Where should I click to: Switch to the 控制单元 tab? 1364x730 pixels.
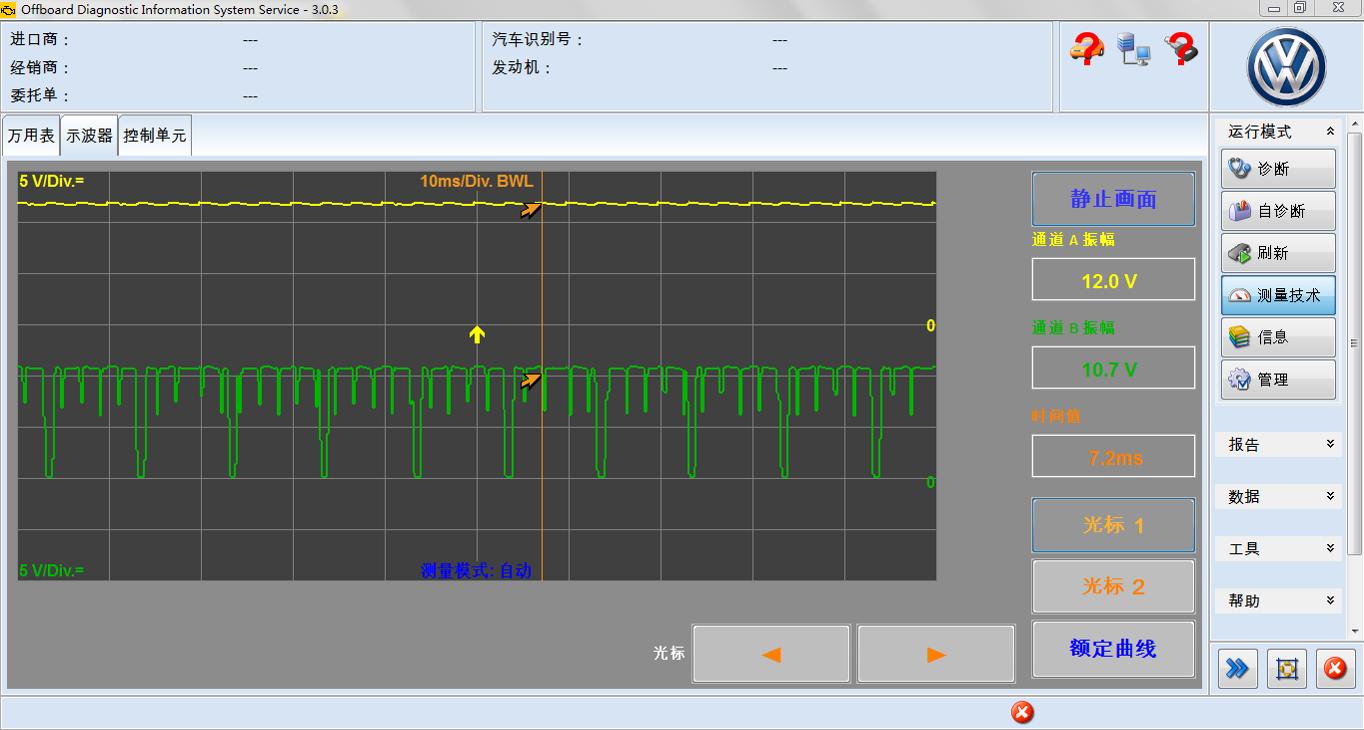(x=155, y=135)
